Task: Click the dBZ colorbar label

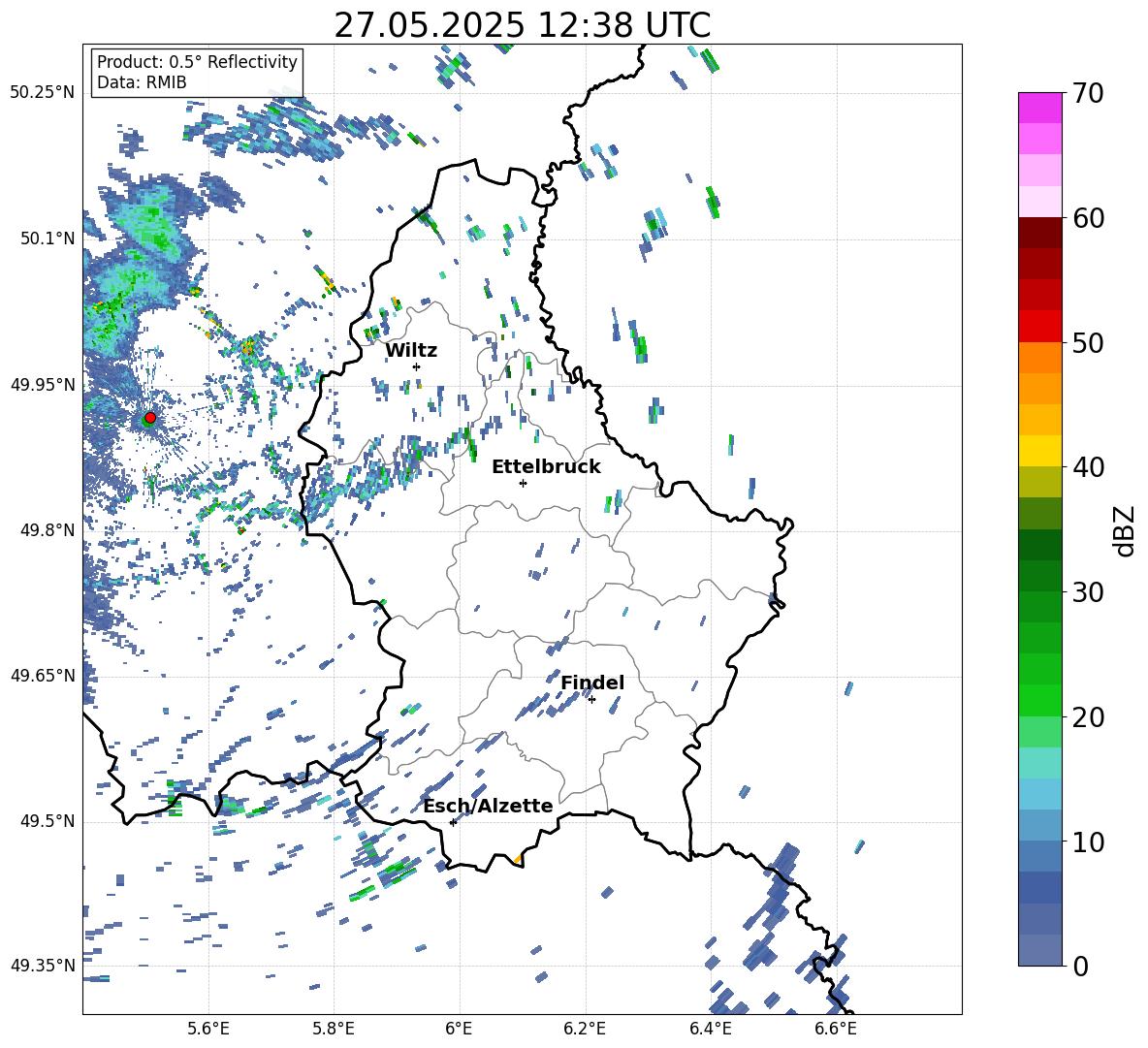Action: coord(1126,531)
